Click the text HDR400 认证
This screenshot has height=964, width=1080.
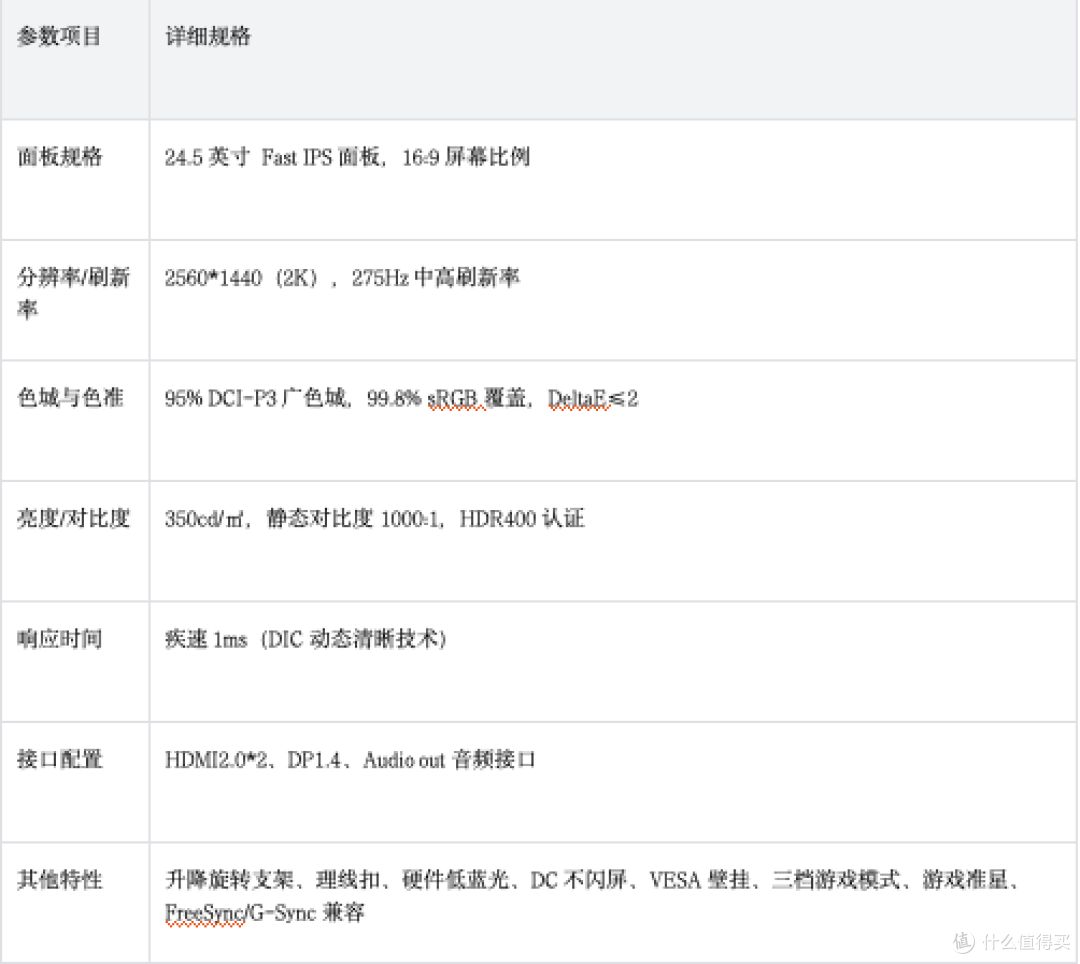click(522, 518)
